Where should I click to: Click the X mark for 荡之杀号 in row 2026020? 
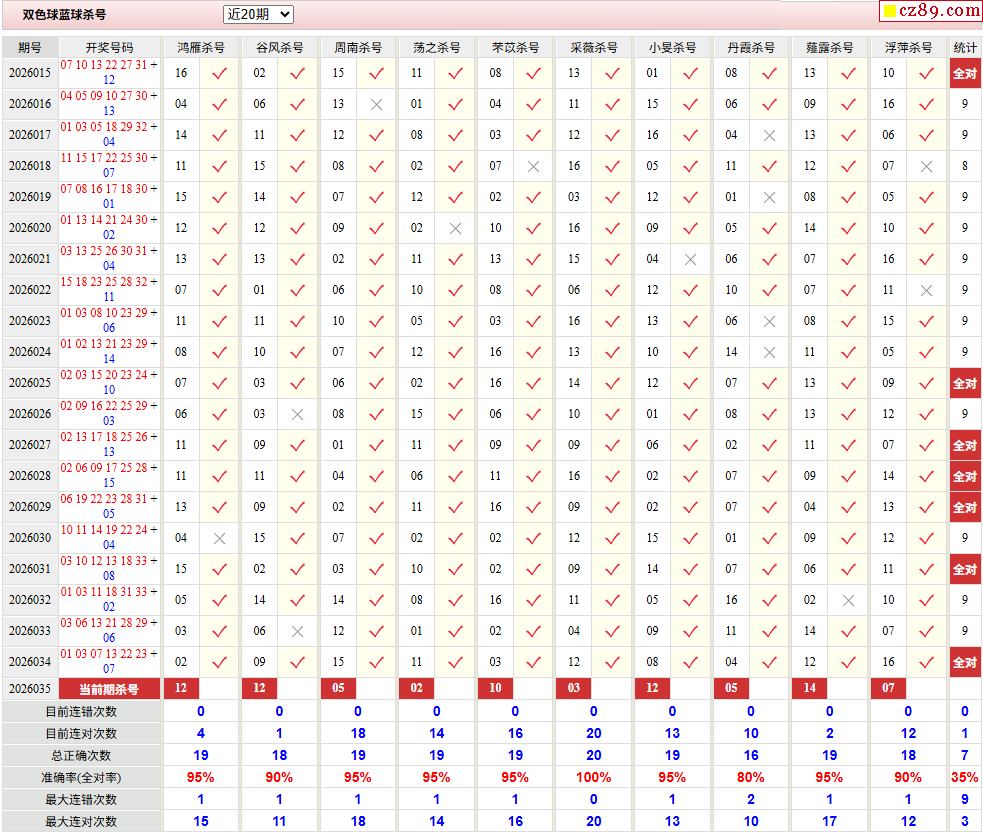[x=455, y=228]
